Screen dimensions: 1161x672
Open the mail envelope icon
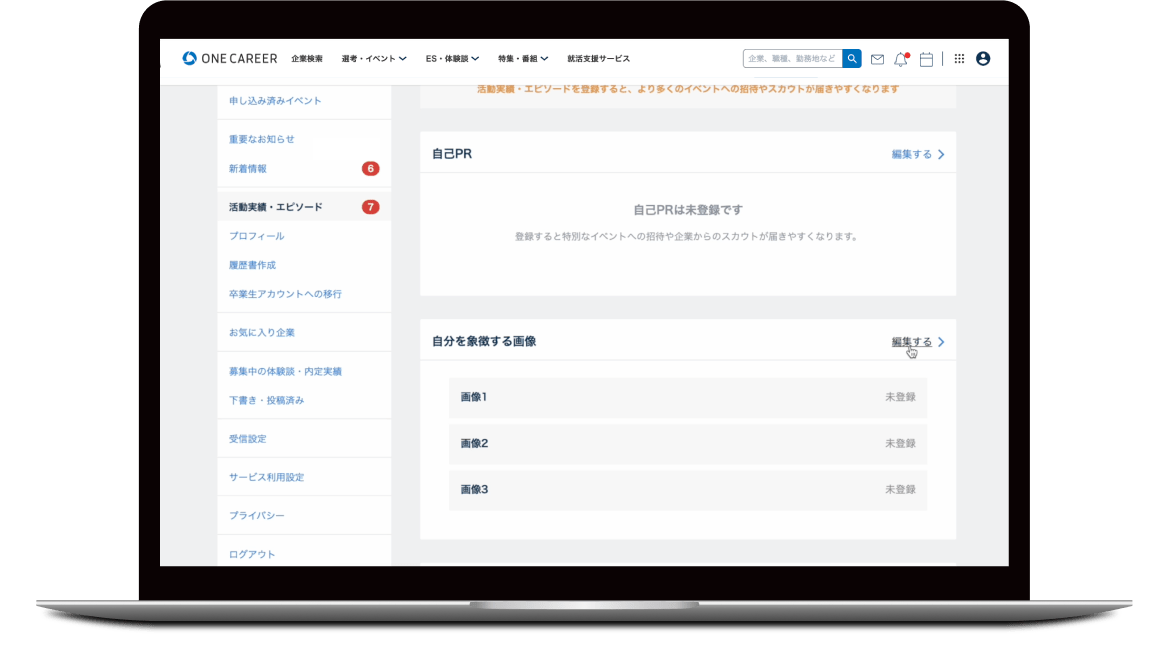pos(877,59)
